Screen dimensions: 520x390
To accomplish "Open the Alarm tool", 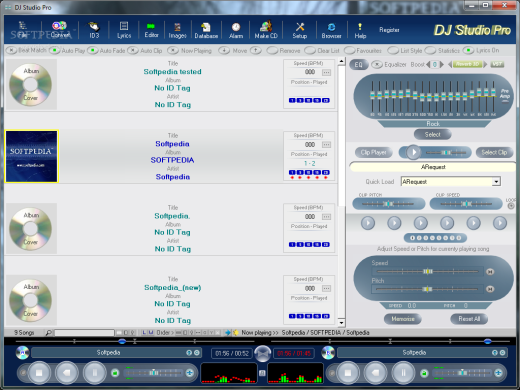I will (x=236, y=30).
